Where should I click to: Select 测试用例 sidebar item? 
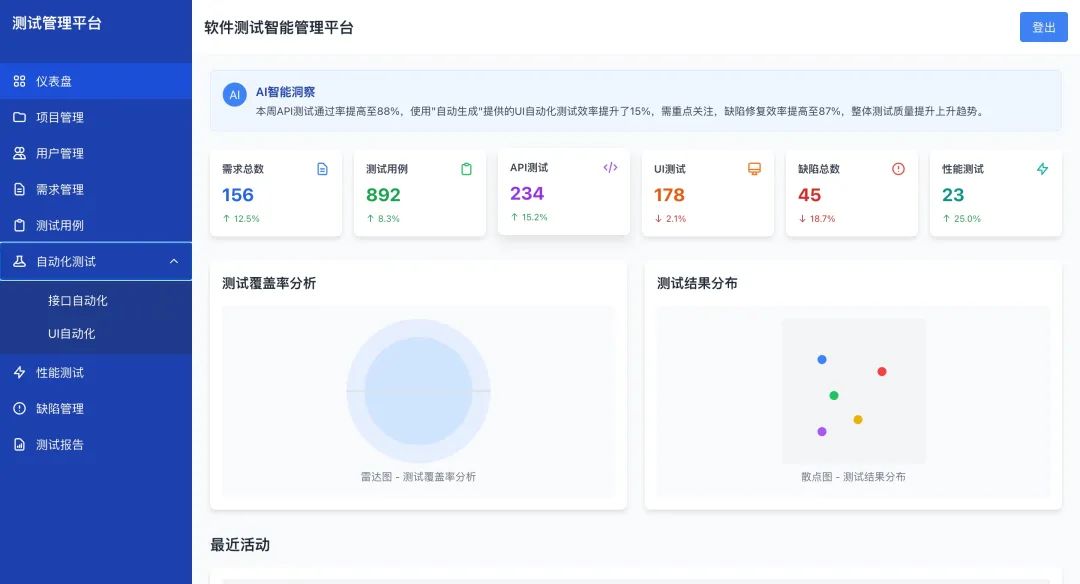coord(96,225)
